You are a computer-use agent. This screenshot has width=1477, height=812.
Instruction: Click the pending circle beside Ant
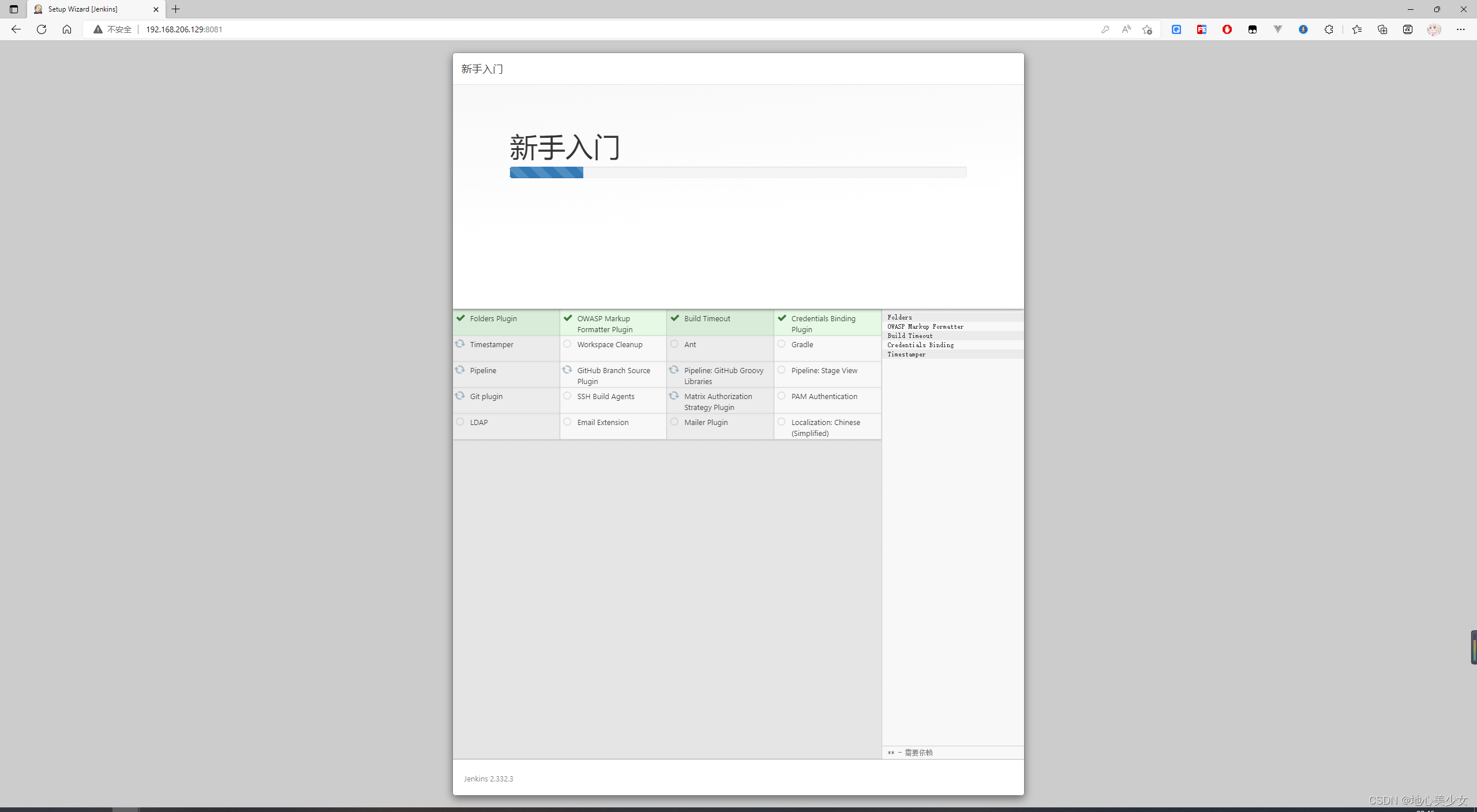[x=674, y=344]
